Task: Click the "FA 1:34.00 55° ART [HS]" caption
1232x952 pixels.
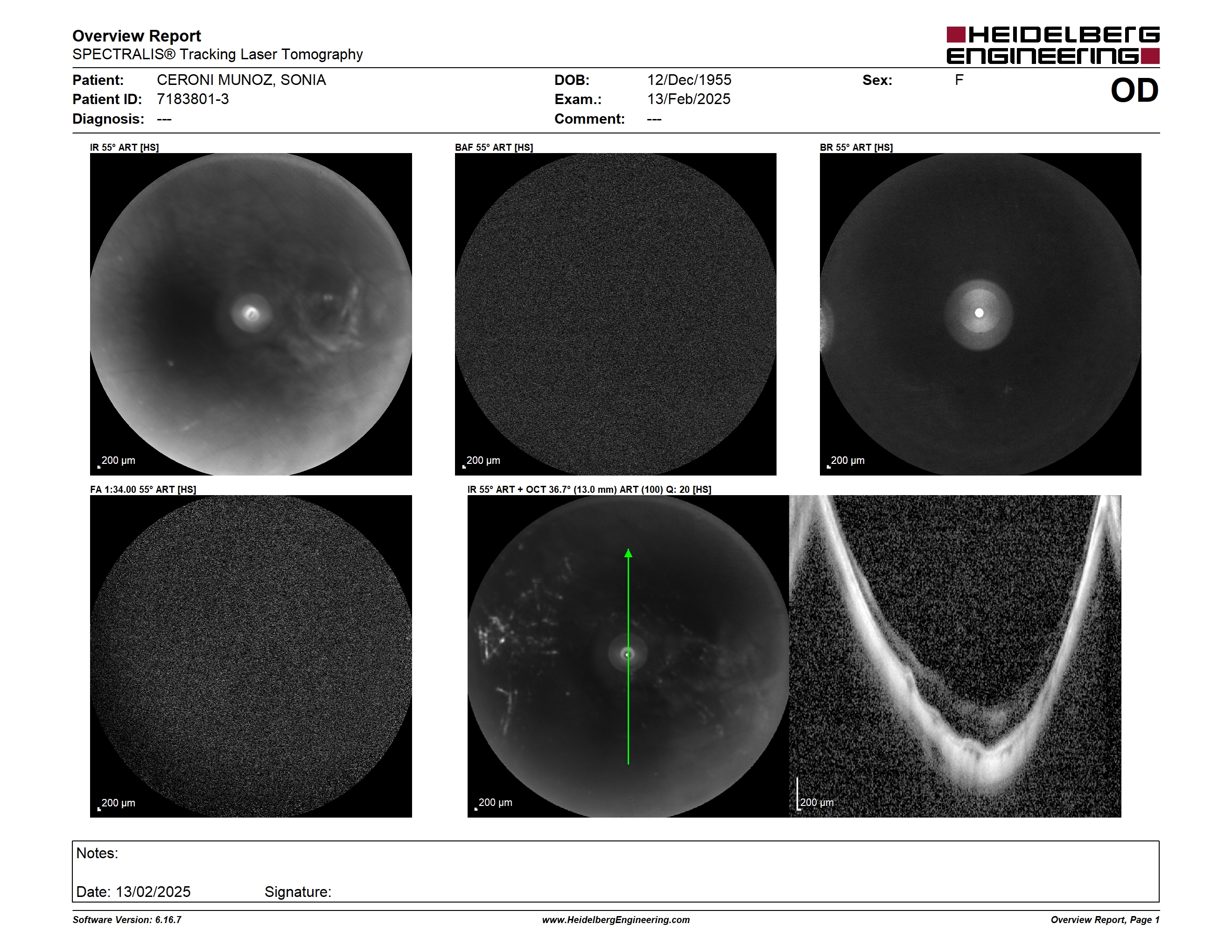Action: click(143, 490)
